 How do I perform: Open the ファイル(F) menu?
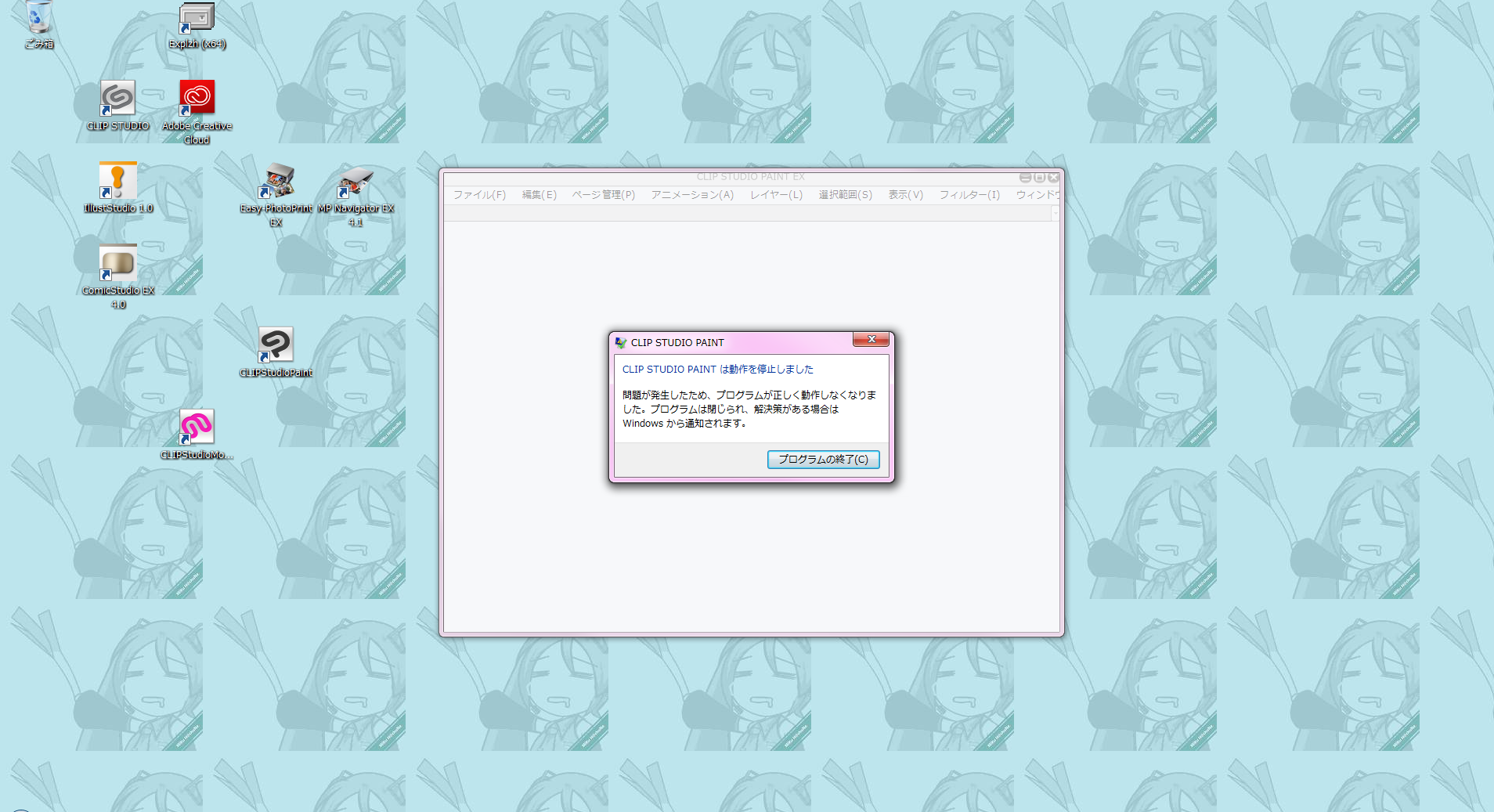(x=479, y=195)
